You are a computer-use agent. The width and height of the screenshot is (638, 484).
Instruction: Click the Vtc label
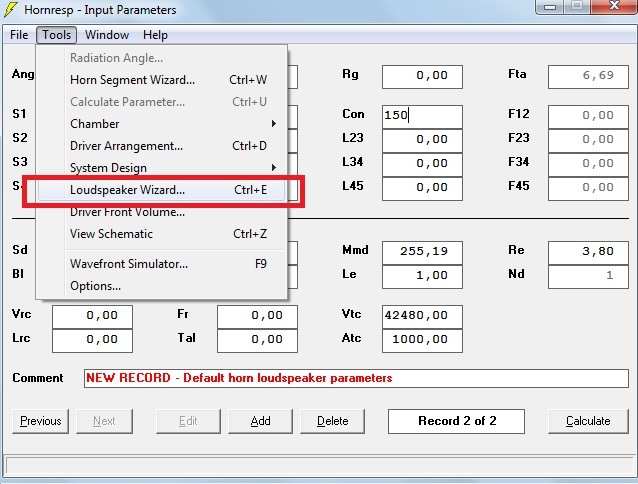pyautogui.click(x=352, y=314)
